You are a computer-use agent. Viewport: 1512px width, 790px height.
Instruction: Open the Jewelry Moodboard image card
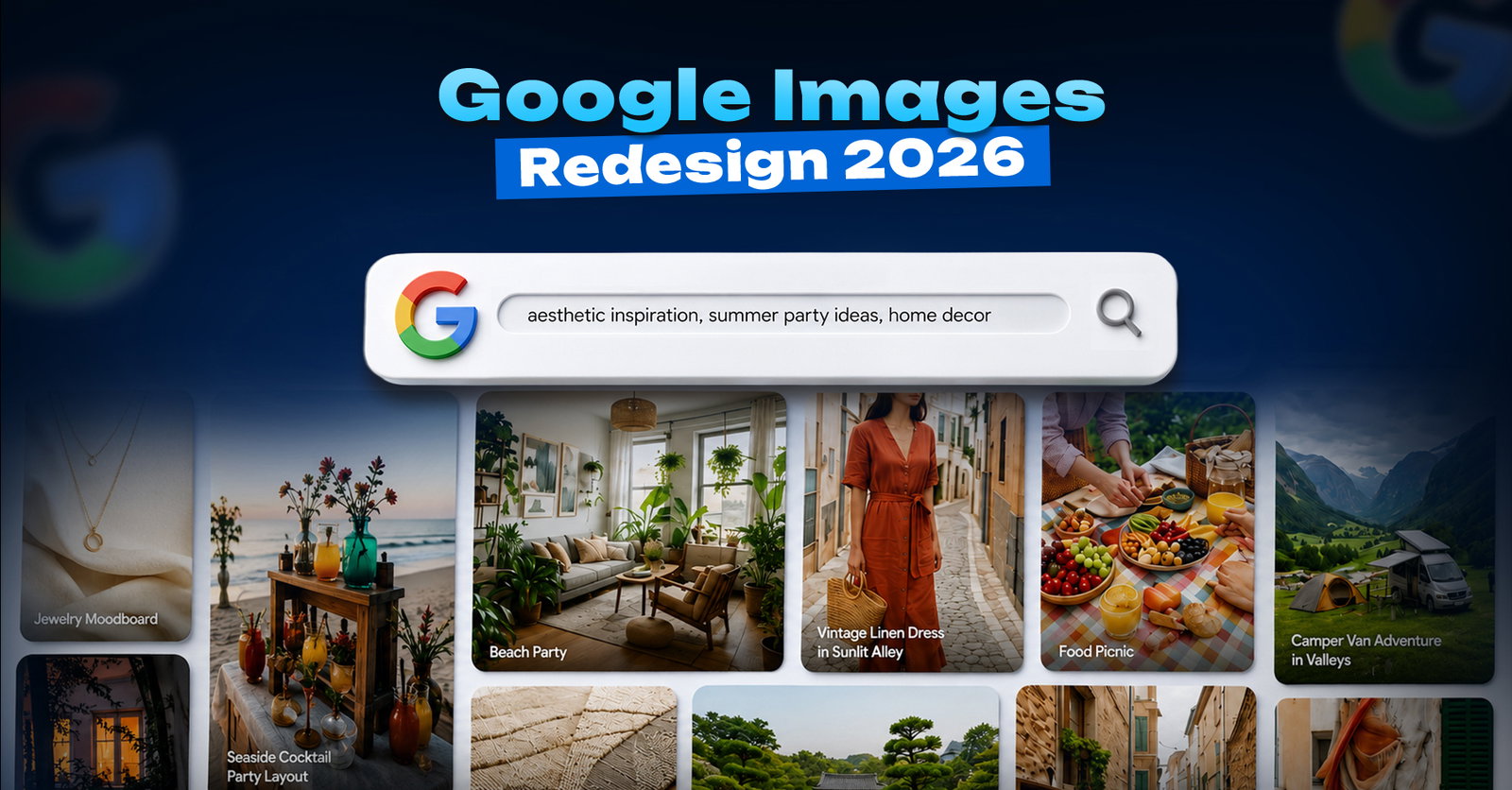pyautogui.click(x=107, y=516)
